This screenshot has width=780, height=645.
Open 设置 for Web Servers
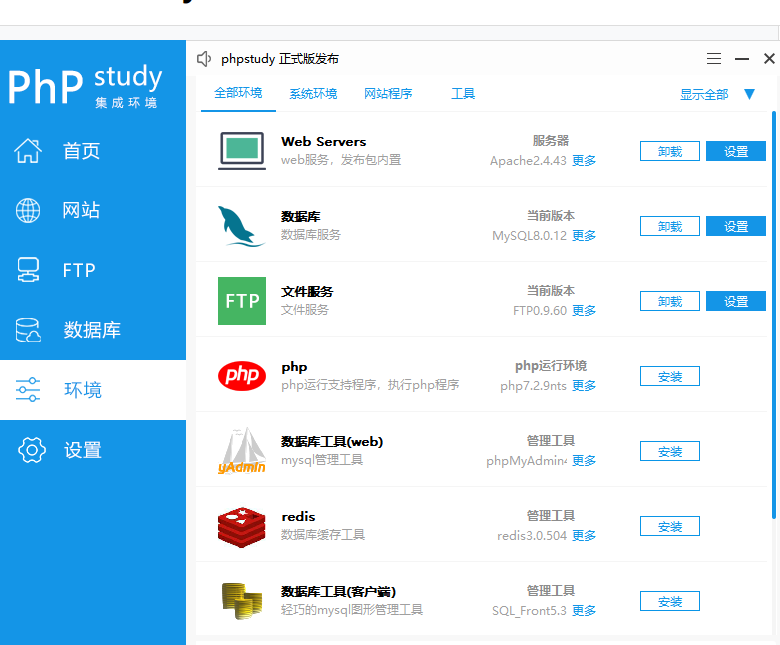[x=736, y=151]
